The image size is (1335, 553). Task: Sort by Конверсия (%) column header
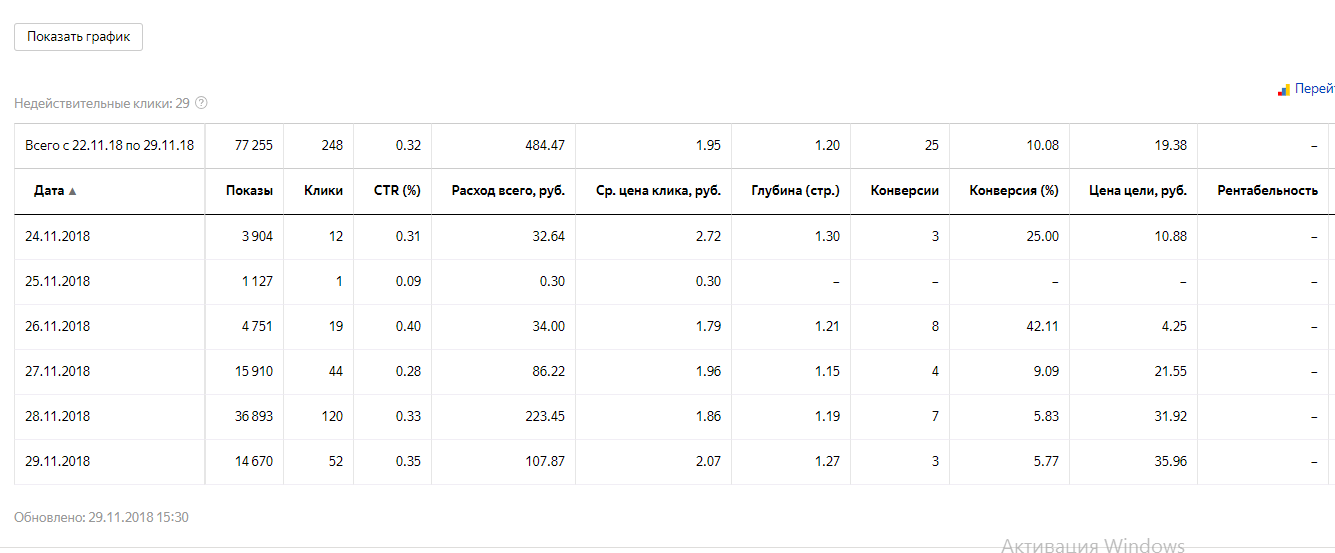[x=1013, y=191]
